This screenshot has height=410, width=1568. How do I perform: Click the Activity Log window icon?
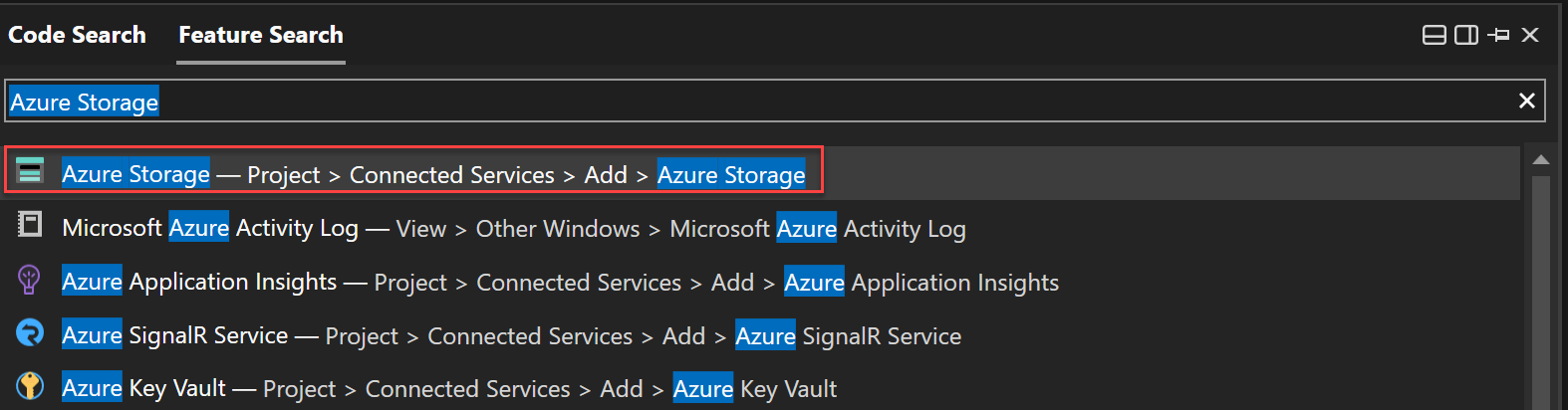tap(30, 225)
